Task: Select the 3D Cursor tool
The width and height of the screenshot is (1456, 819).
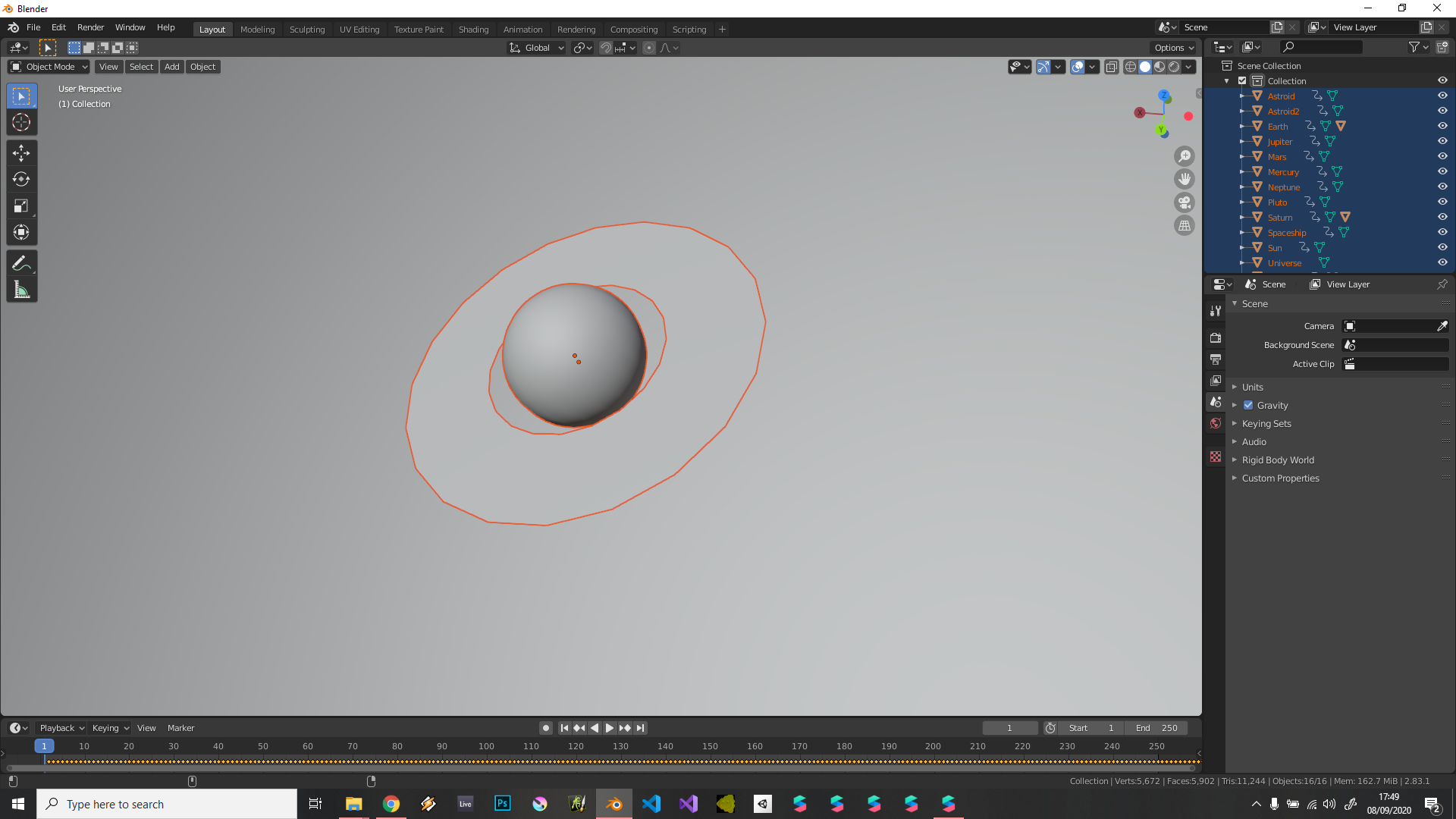Action: (21, 122)
